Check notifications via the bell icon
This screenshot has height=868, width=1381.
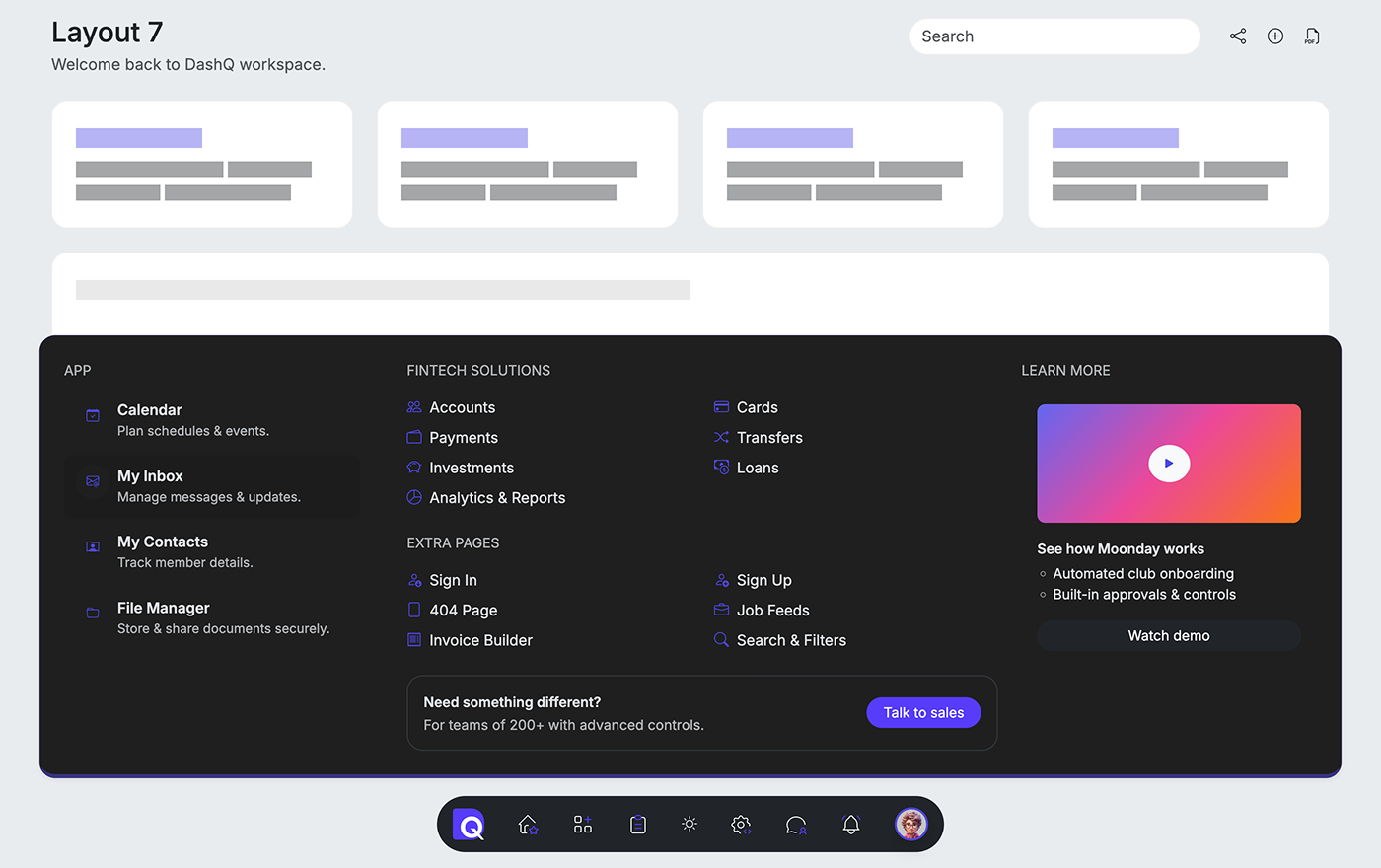coord(851,824)
